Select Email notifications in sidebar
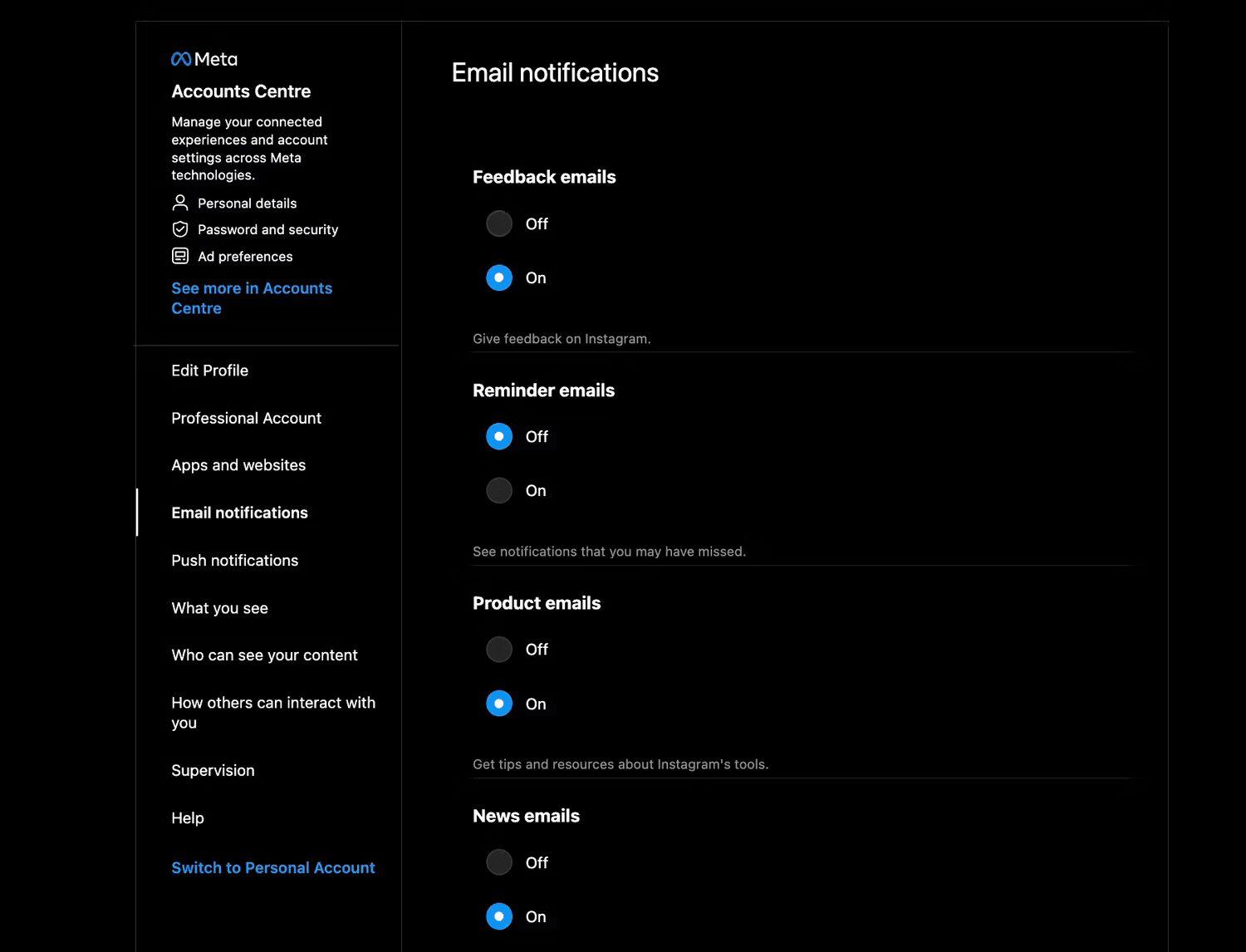The width and height of the screenshot is (1246, 952). point(239,513)
